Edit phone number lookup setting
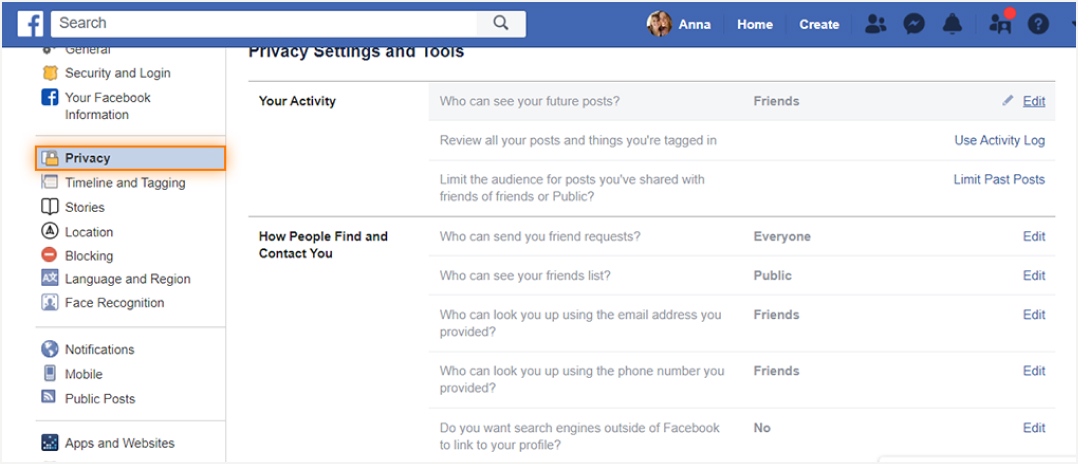Screen dimensions: 1078x464 [x=1034, y=371]
